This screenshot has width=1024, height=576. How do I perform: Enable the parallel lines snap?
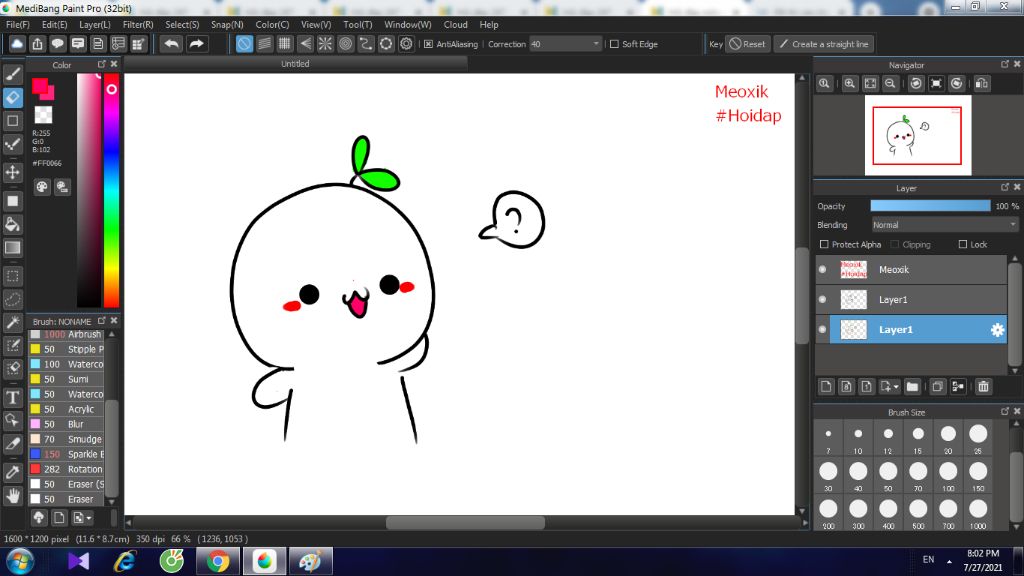pos(264,44)
